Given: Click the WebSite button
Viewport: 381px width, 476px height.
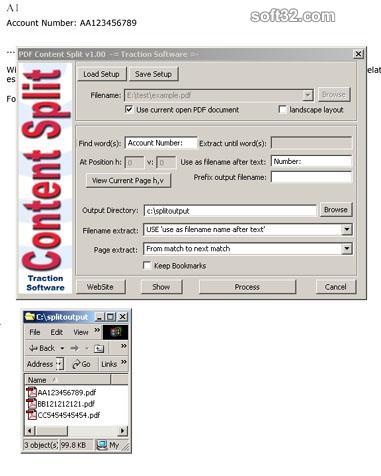Looking at the screenshot, I should (101, 287).
